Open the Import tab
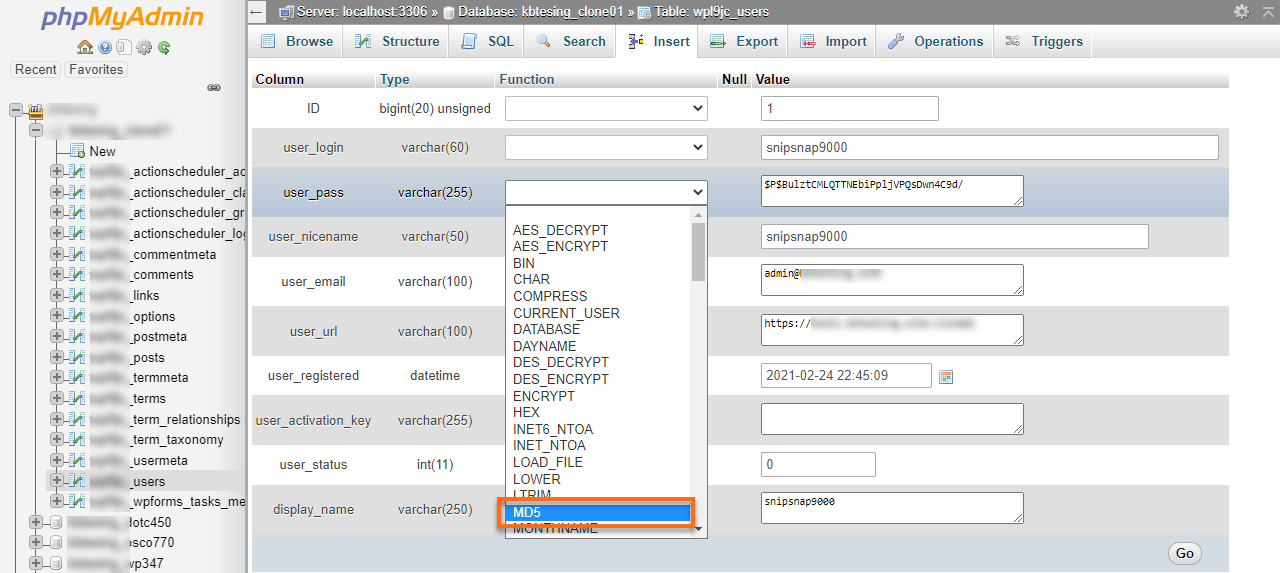1280x573 pixels. point(833,41)
